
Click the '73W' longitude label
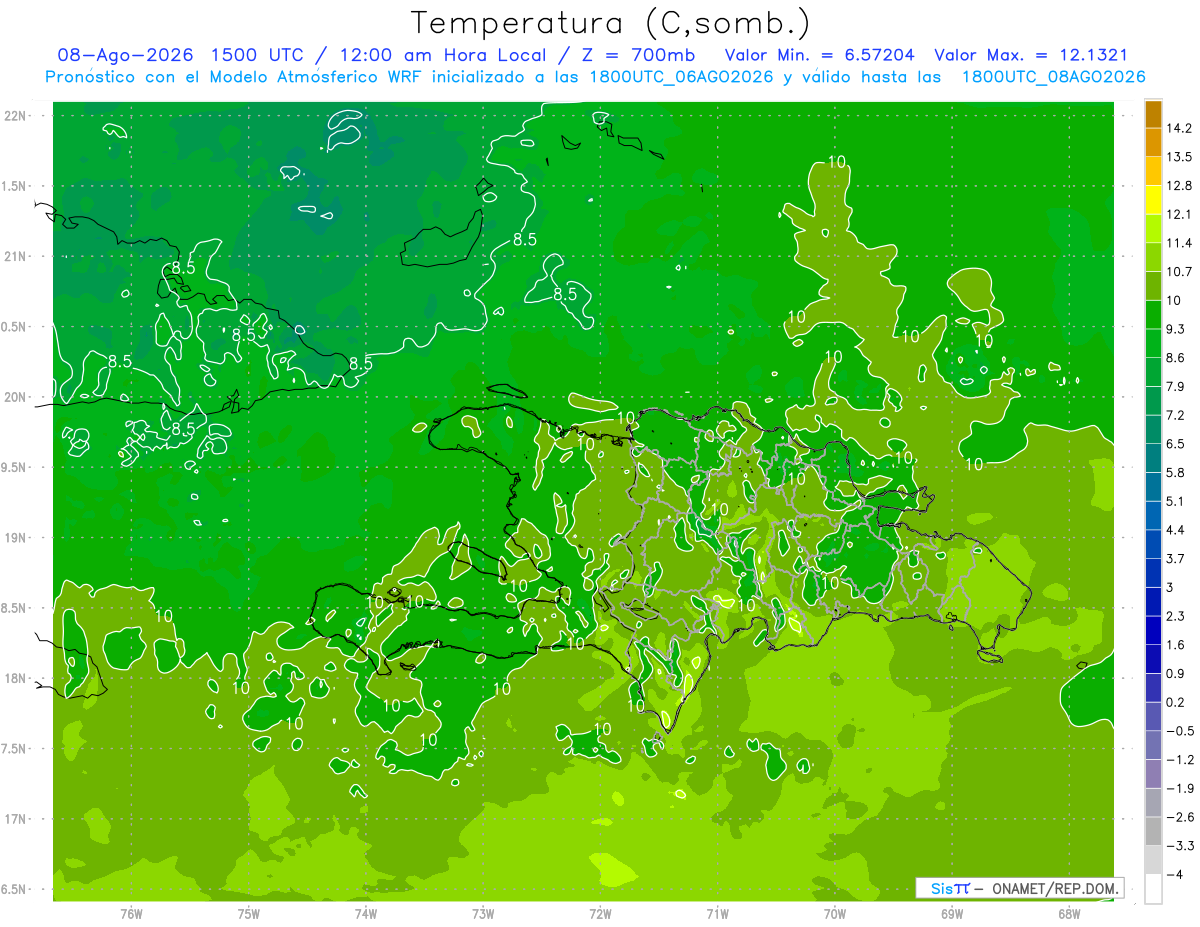coord(483,914)
